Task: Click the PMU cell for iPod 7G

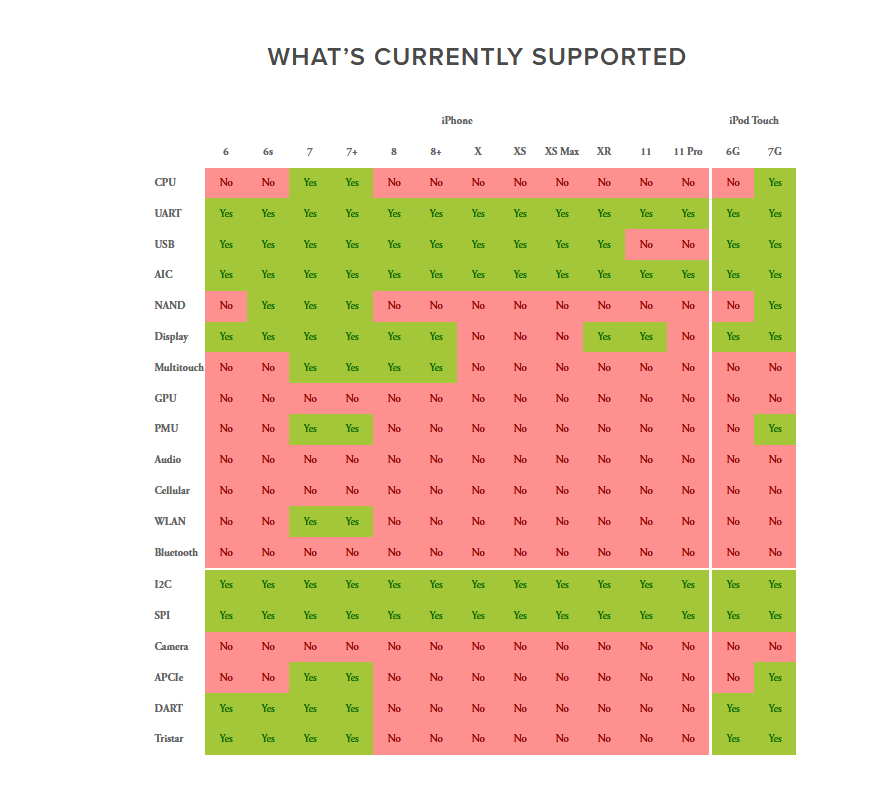Action: pos(775,429)
